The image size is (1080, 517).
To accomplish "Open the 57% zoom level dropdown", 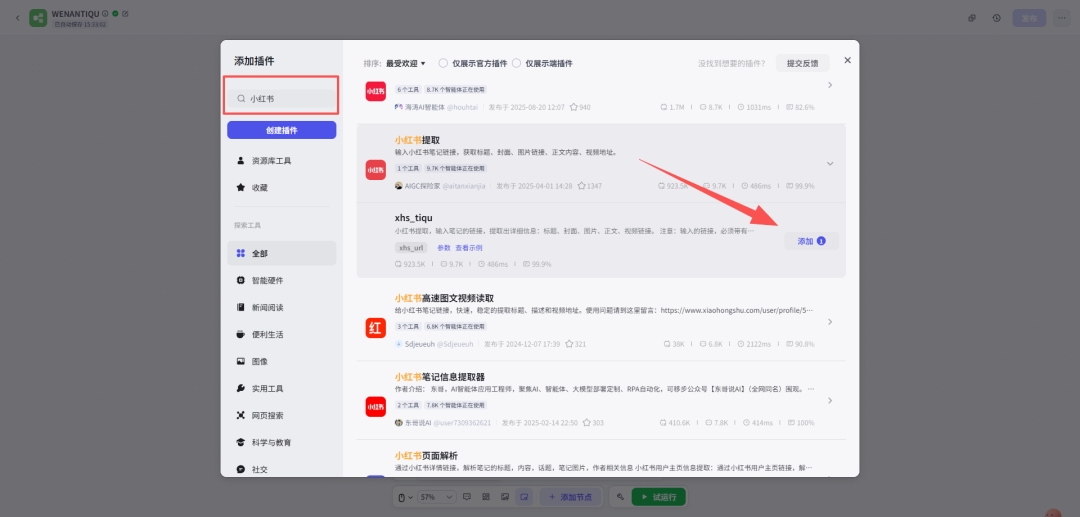I will click(437, 496).
